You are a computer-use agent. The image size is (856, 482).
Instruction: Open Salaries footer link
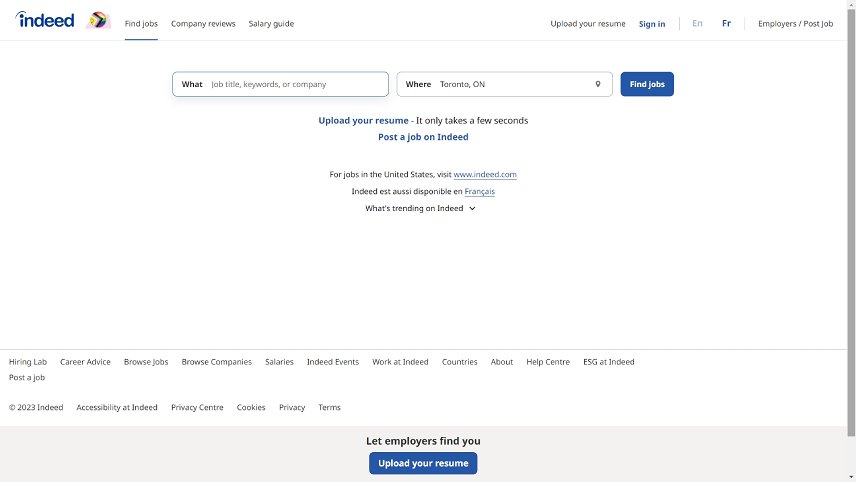click(x=279, y=362)
